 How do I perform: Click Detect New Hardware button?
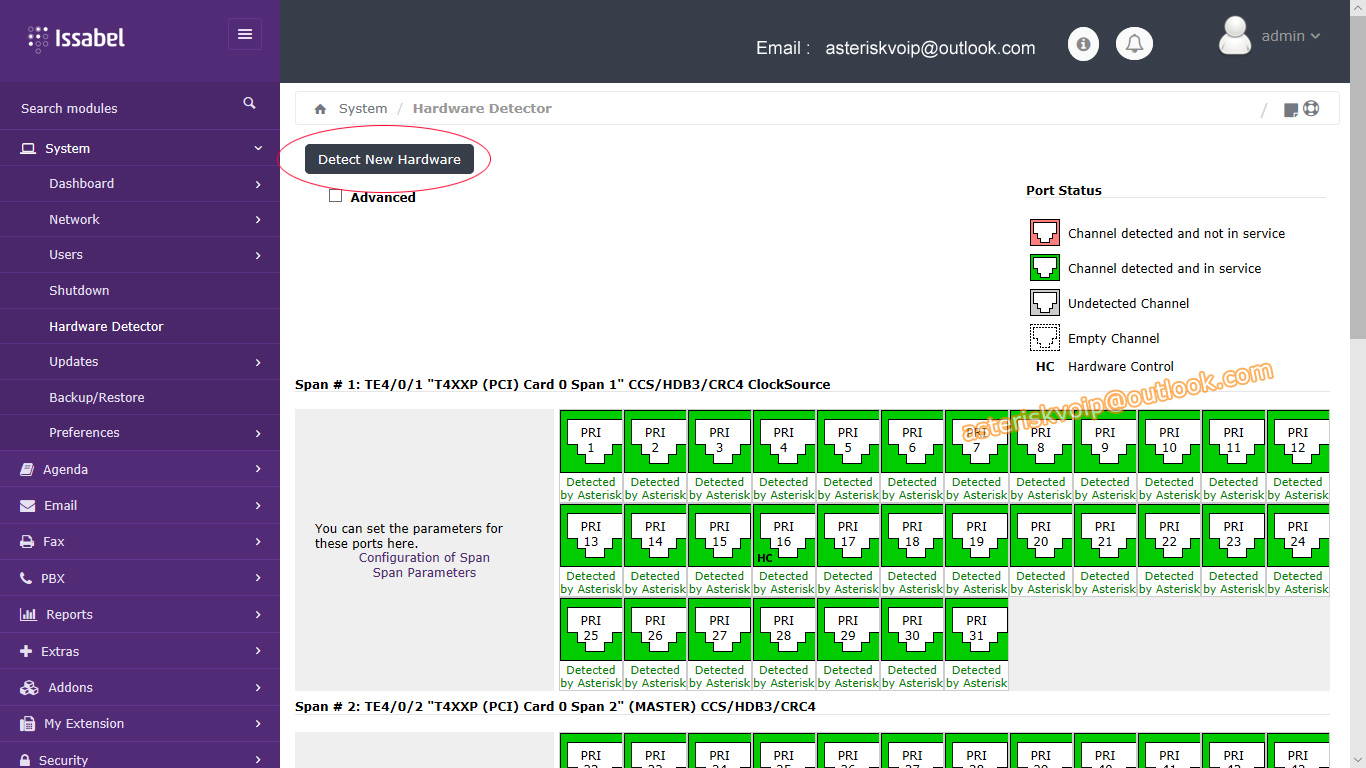(389, 159)
